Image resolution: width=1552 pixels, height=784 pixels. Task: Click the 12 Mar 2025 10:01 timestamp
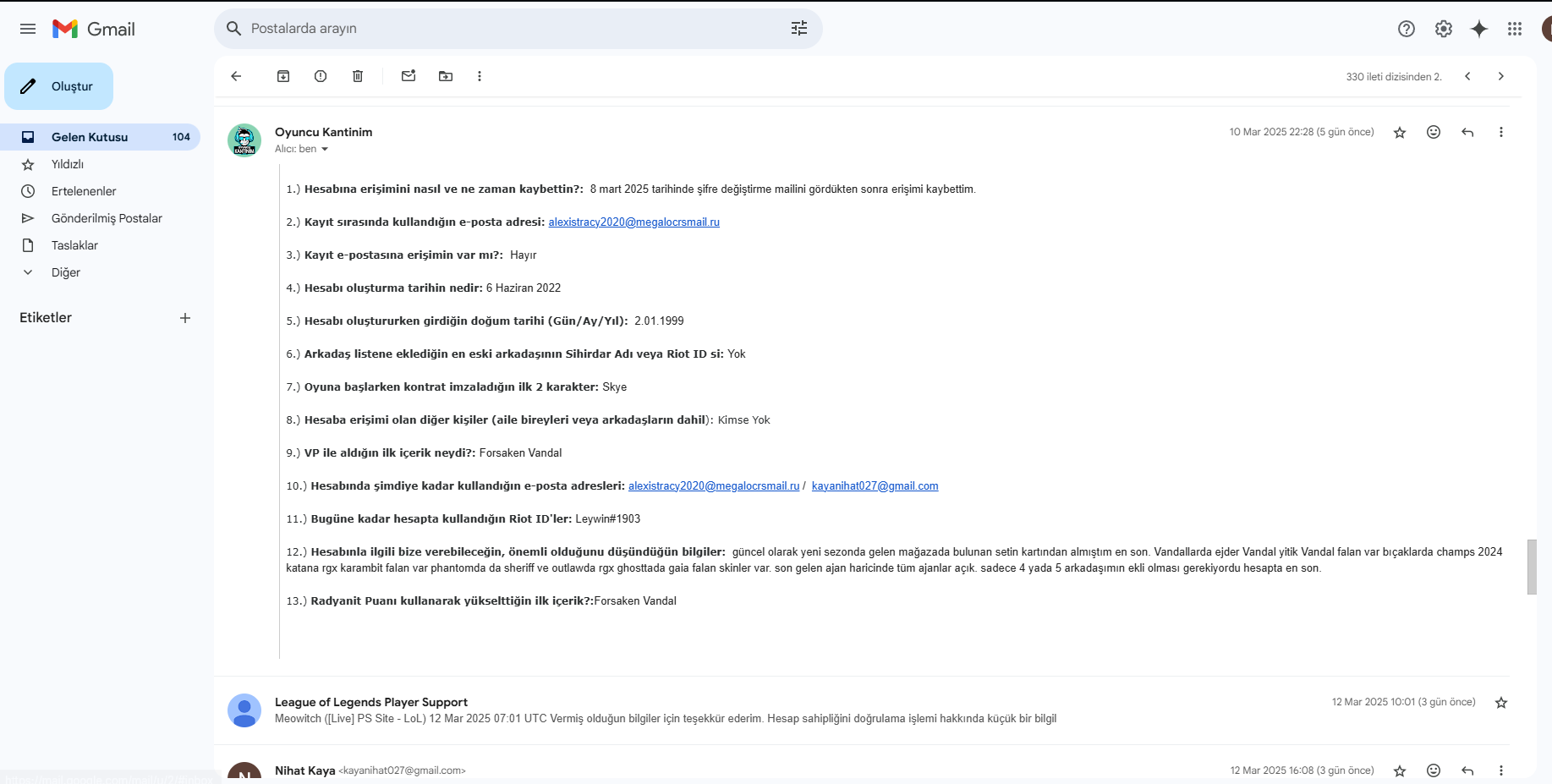(x=1404, y=702)
